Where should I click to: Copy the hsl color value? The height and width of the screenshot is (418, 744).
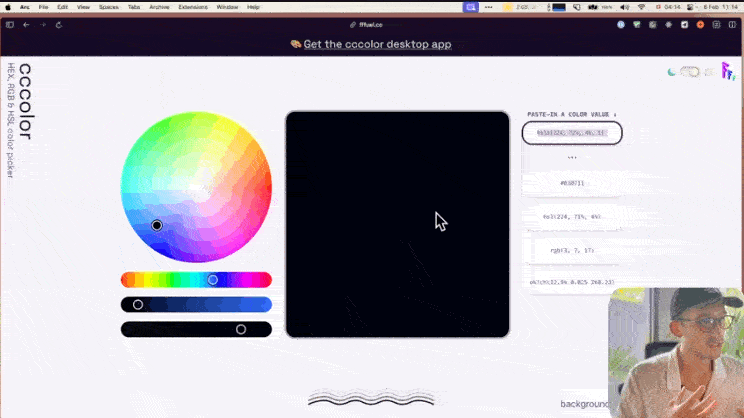(573, 216)
